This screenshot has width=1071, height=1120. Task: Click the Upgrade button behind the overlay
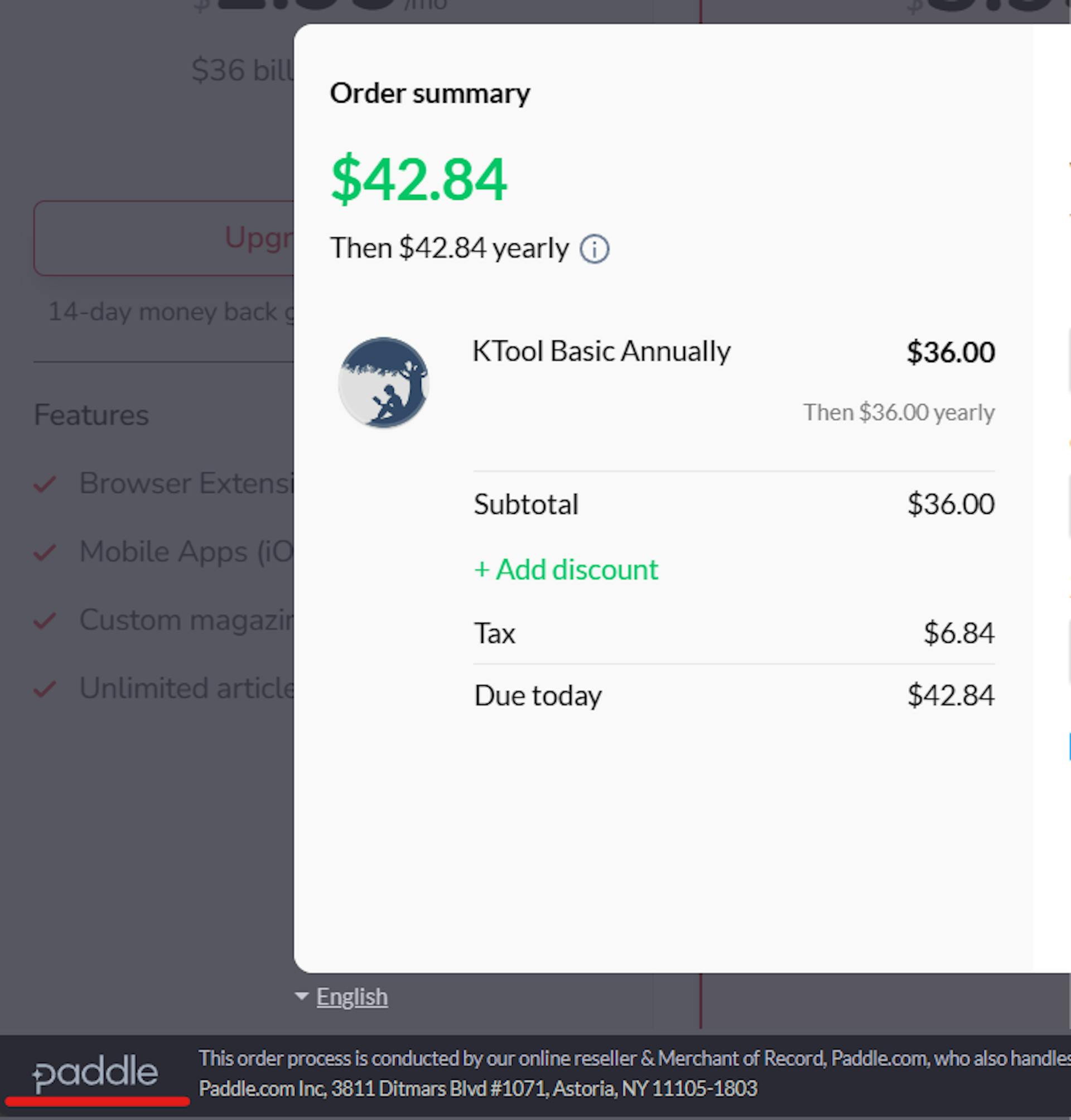pyautogui.click(x=164, y=238)
